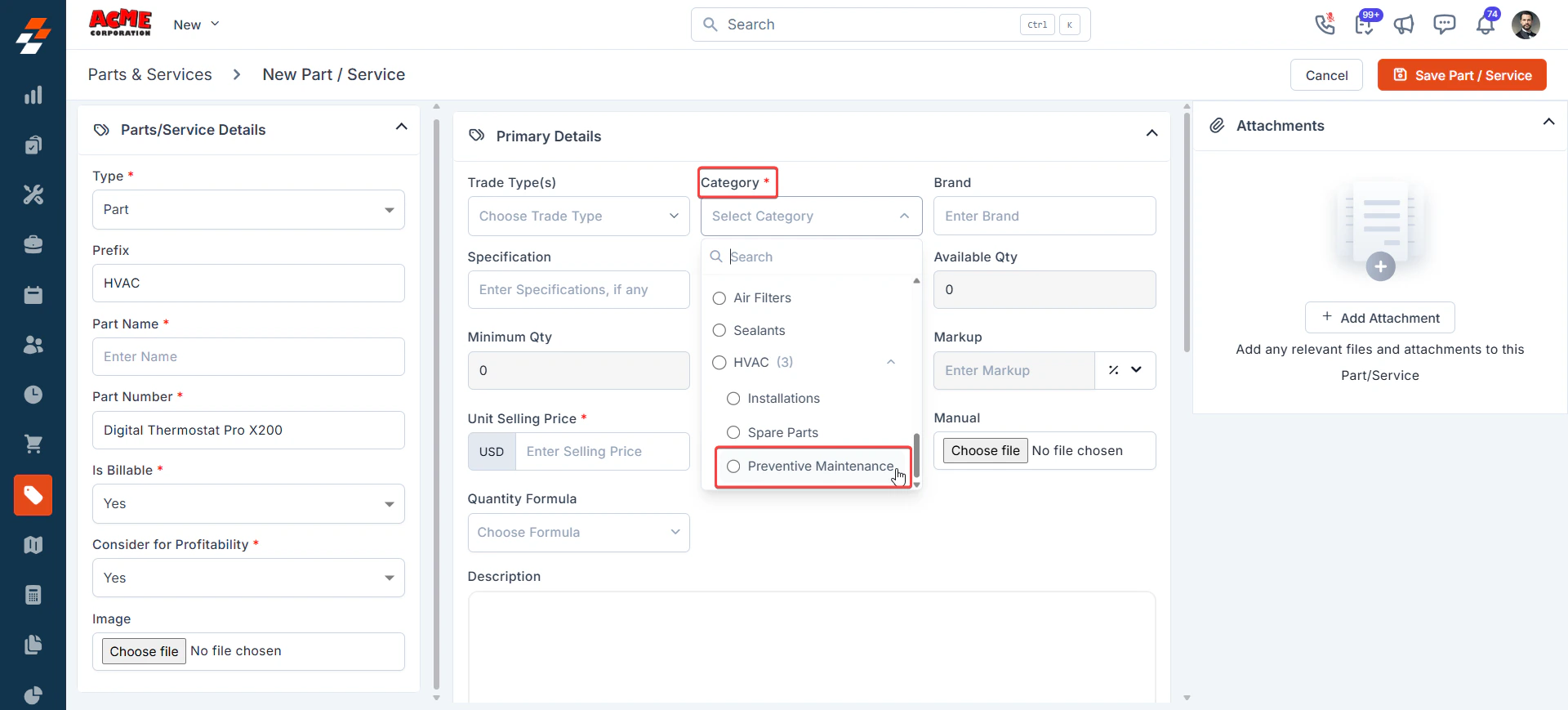Click the Primary Details panel scrollbar
Screen dimensions: 1568x710
(1187, 231)
